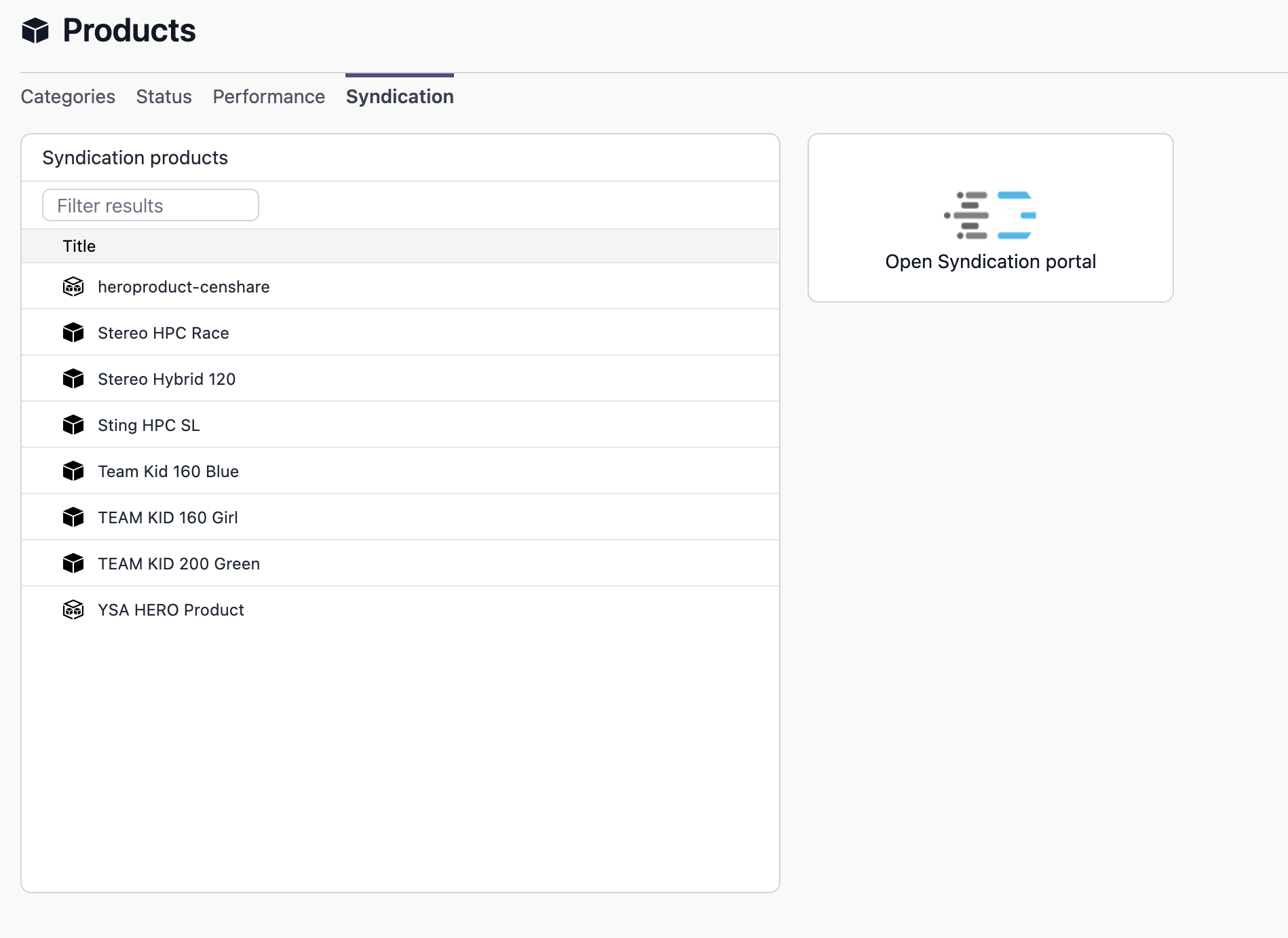Click the Stereo Hybrid 120 product icon

[x=73, y=379]
